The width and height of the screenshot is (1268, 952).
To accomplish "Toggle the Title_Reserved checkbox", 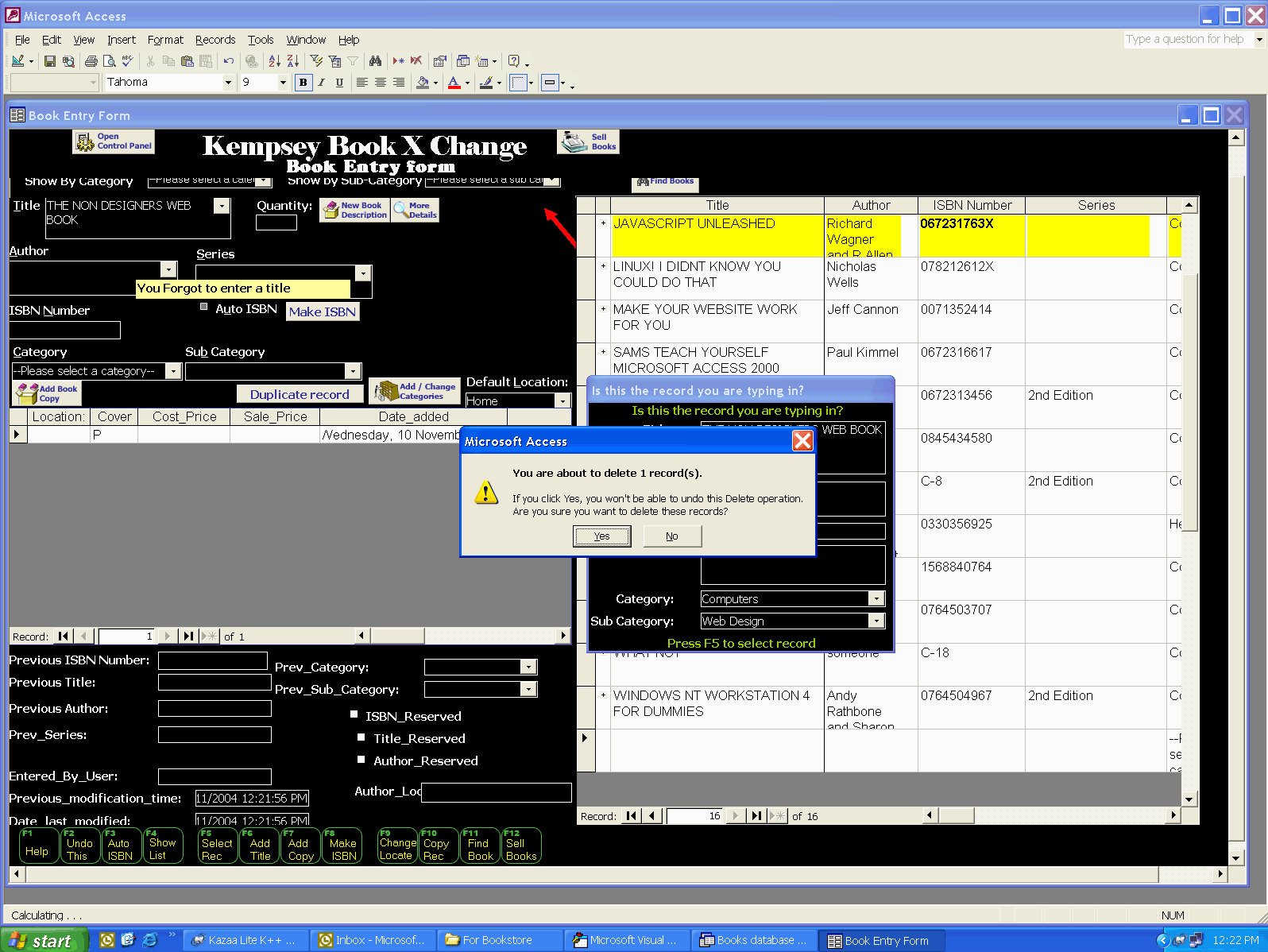I will click(362, 737).
